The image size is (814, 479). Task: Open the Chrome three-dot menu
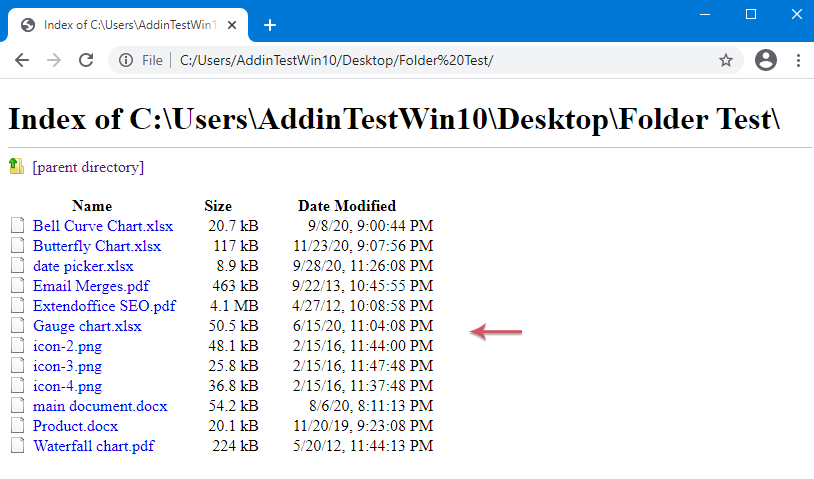(x=798, y=60)
